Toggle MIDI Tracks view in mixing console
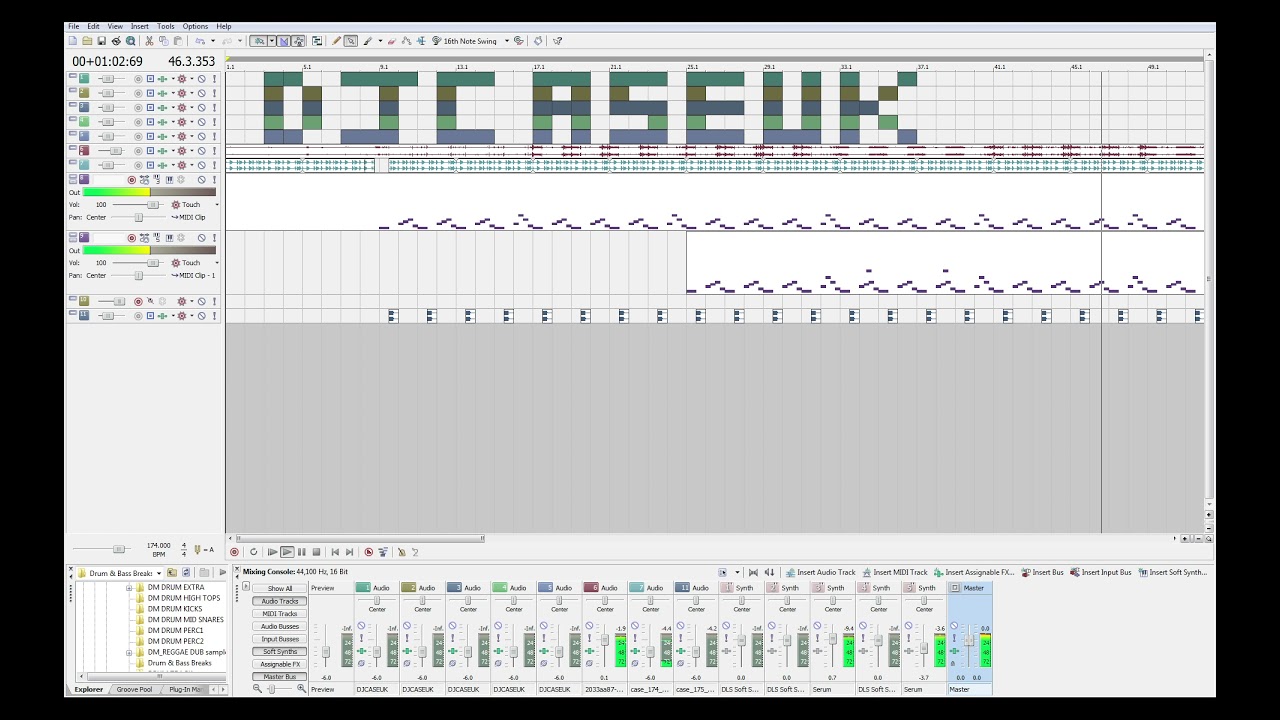 pyautogui.click(x=280, y=614)
